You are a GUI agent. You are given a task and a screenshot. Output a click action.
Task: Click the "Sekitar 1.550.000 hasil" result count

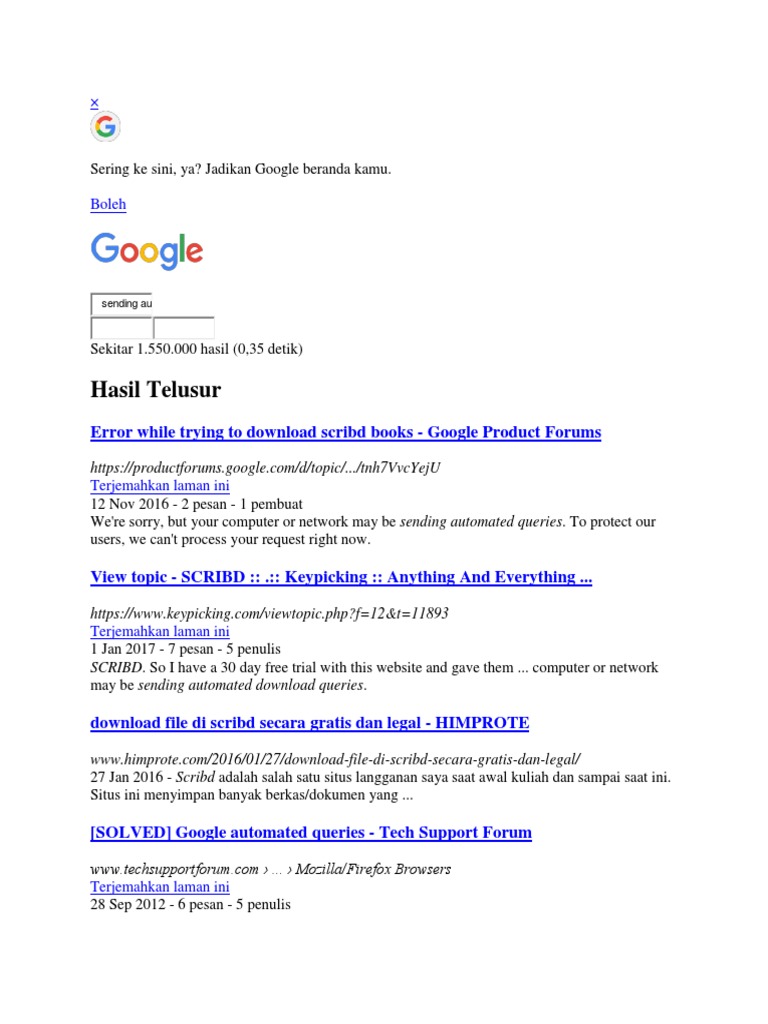coord(196,349)
